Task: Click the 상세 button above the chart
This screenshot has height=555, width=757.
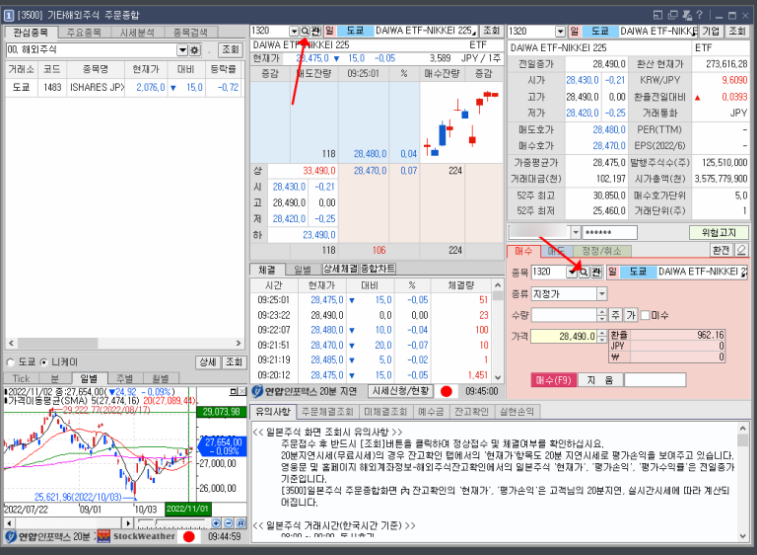Action: coord(208,362)
